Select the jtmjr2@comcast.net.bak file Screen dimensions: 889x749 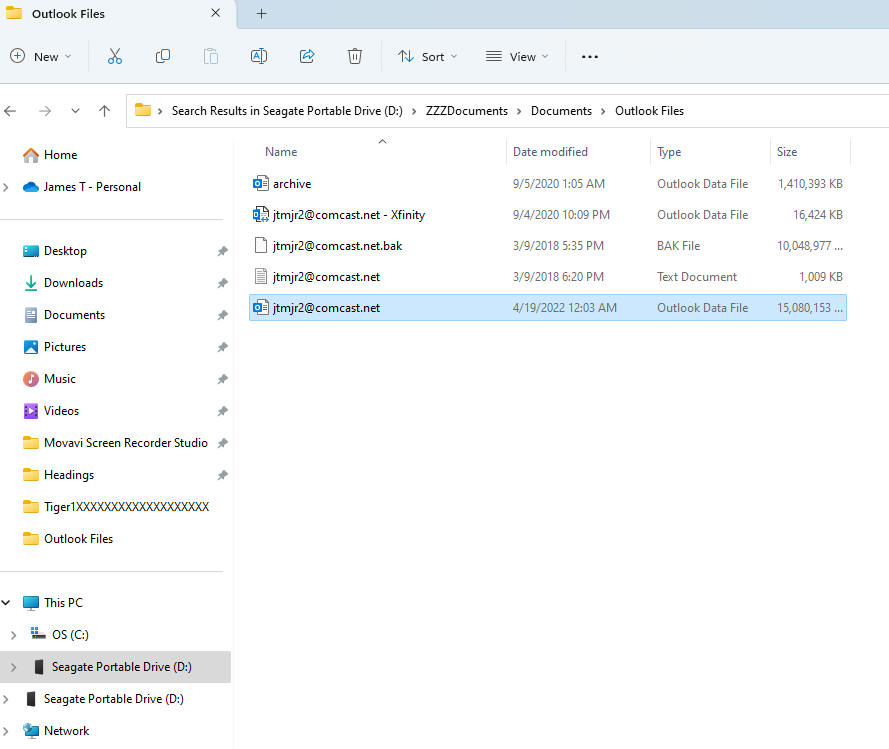pos(337,246)
